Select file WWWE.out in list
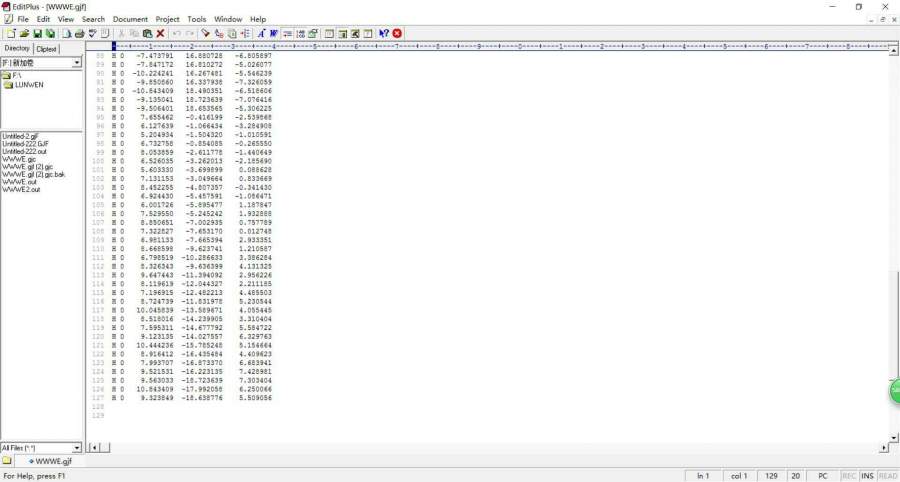Viewport: 900px width, 482px height. click(x=19, y=182)
